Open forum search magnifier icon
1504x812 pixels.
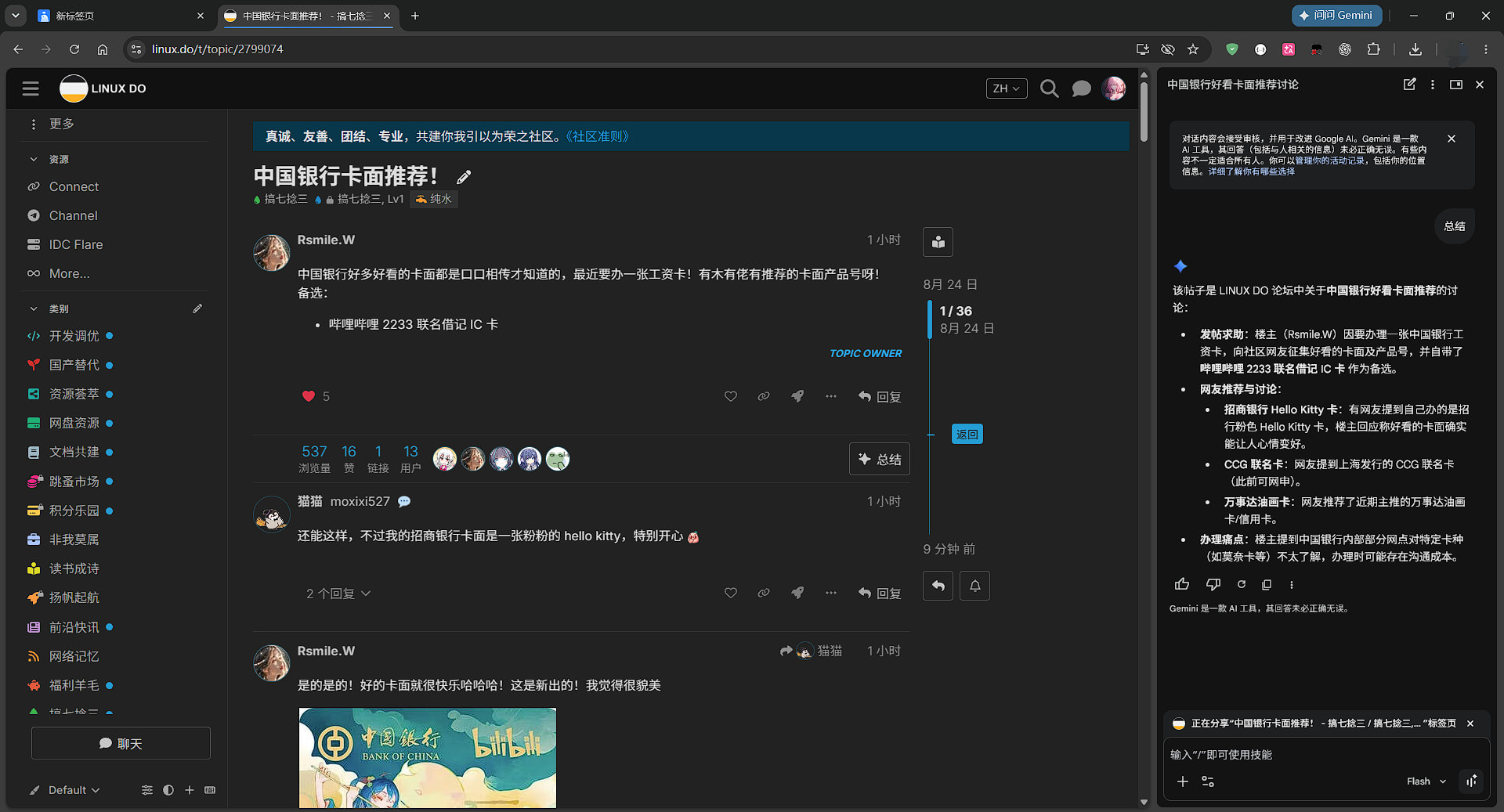pos(1049,88)
